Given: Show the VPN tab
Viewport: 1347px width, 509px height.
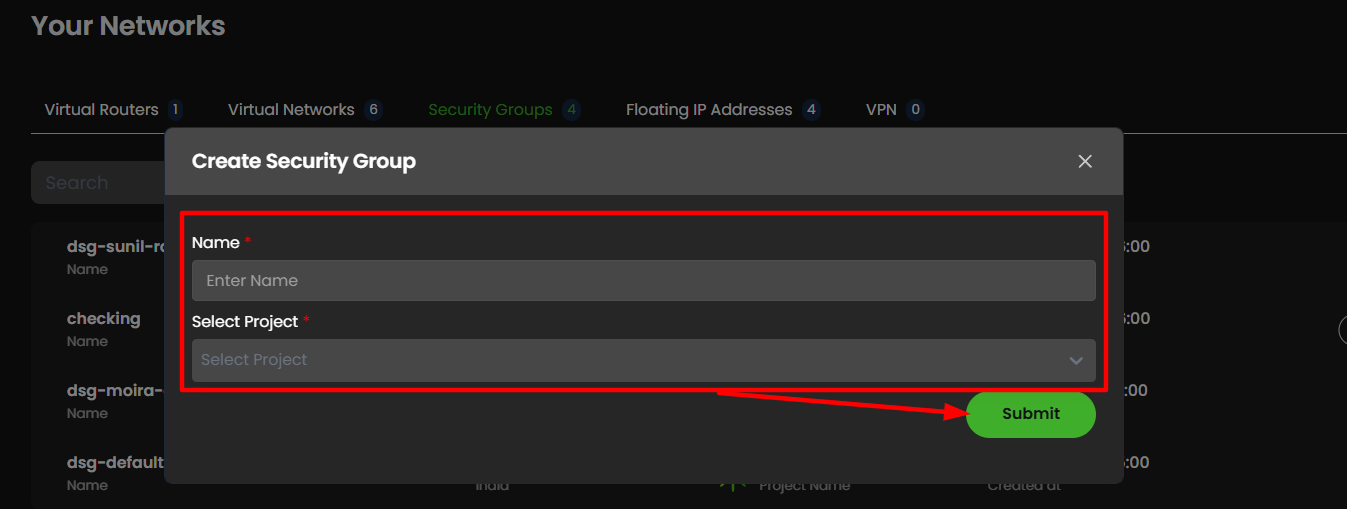Looking at the screenshot, I should (881, 110).
